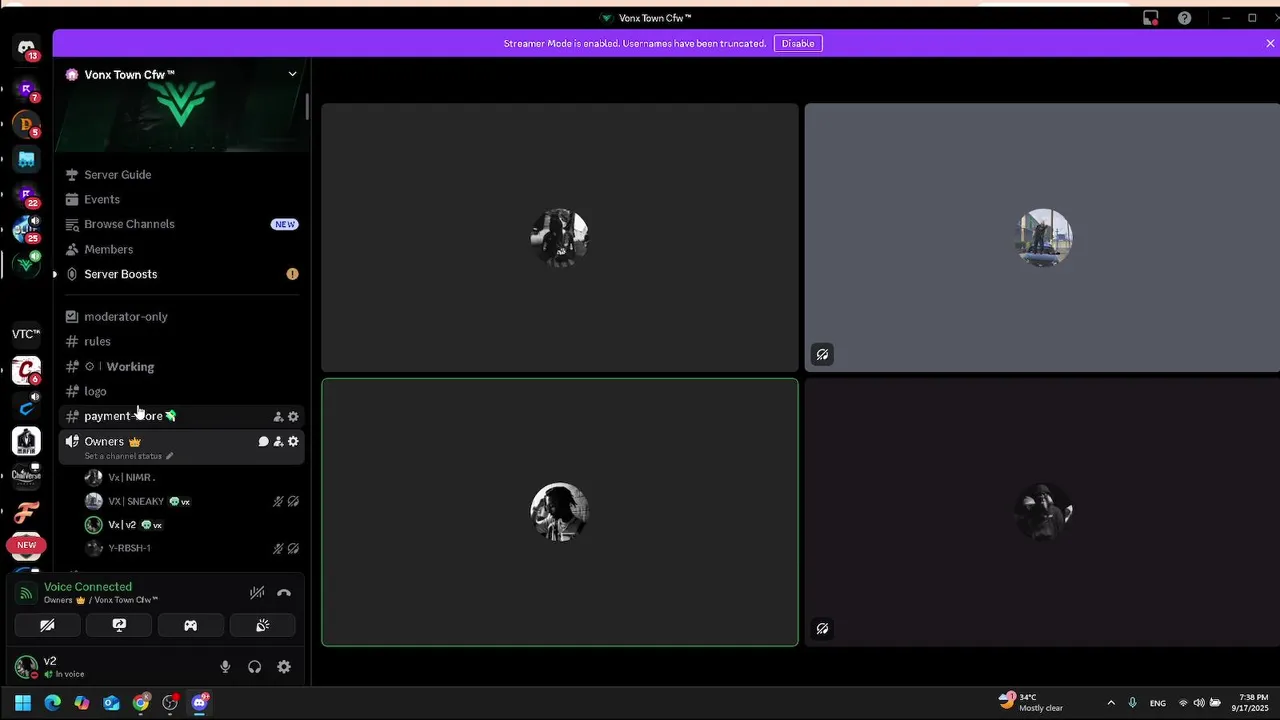Viewport: 1280px width, 720px height.
Task: Share your screen from the voice panel
Action: (119, 625)
